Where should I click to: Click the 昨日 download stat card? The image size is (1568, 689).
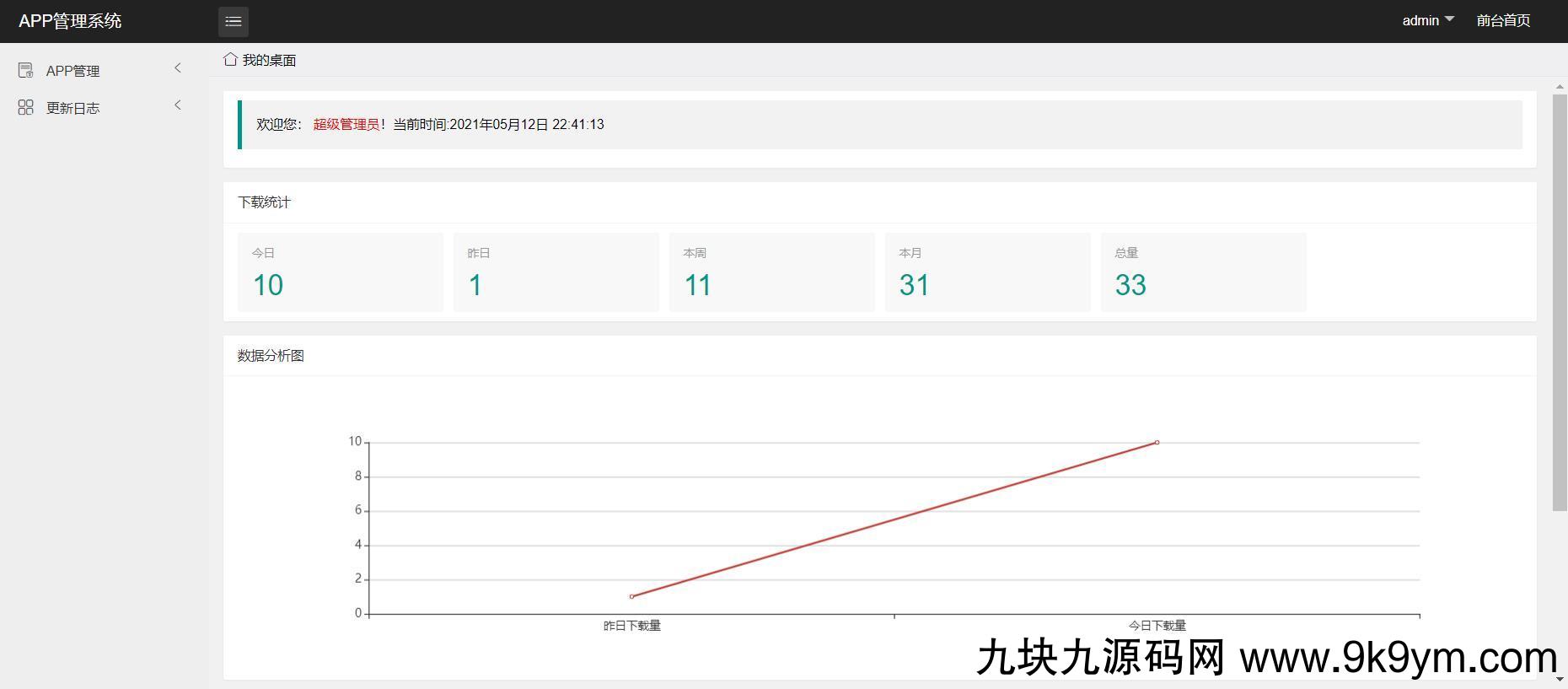[x=556, y=272]
